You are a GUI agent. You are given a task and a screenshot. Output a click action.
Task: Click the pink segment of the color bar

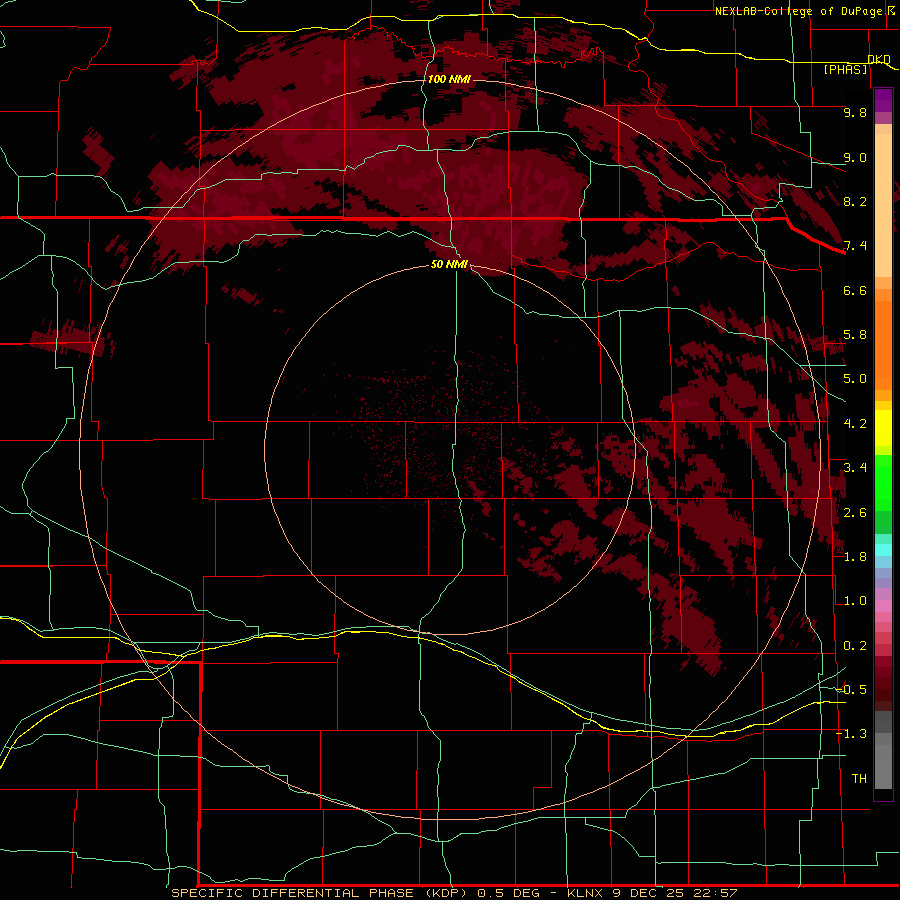[883, 606]
